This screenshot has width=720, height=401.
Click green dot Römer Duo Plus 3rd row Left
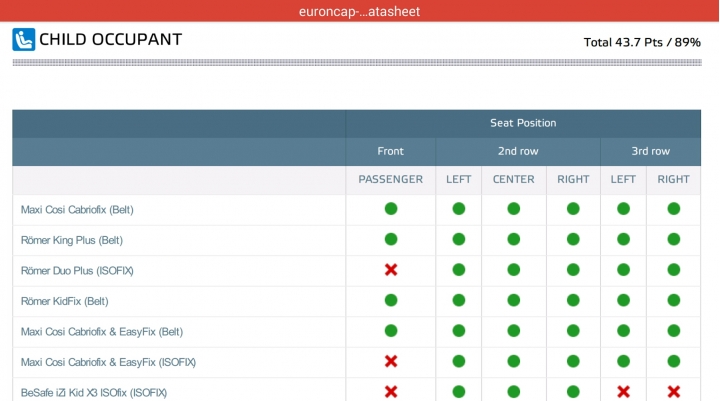tap(623, 270)
